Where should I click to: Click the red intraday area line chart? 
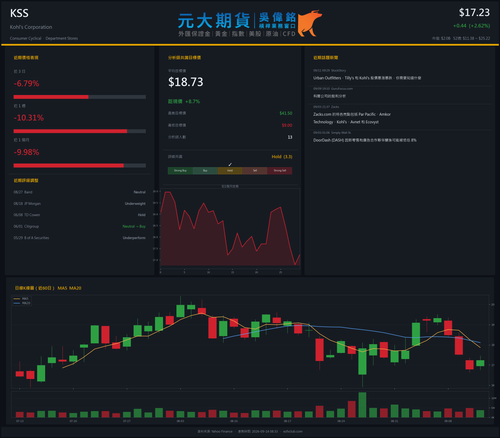point(230,228)
